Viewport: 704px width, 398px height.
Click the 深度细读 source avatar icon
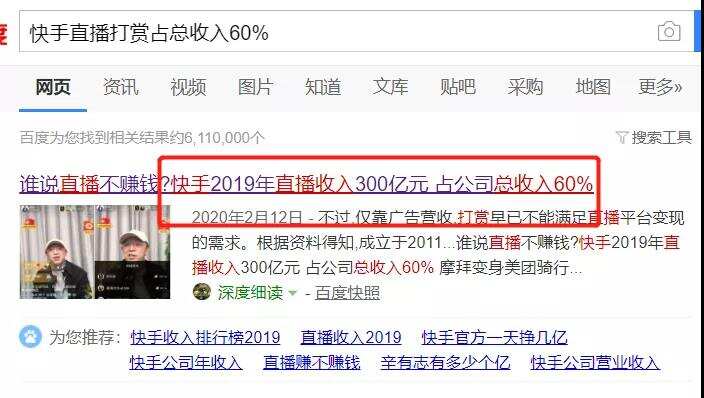202,292
